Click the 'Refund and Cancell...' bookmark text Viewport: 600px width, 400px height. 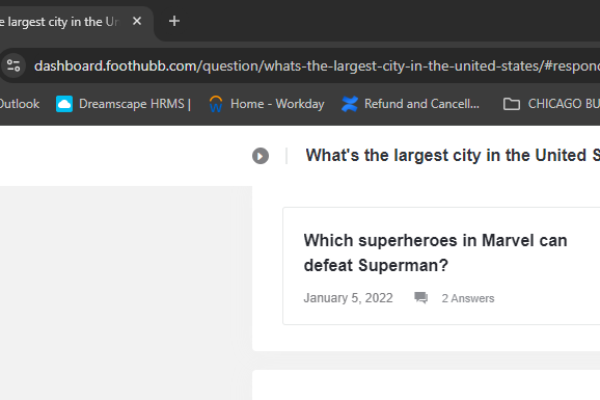422,103
